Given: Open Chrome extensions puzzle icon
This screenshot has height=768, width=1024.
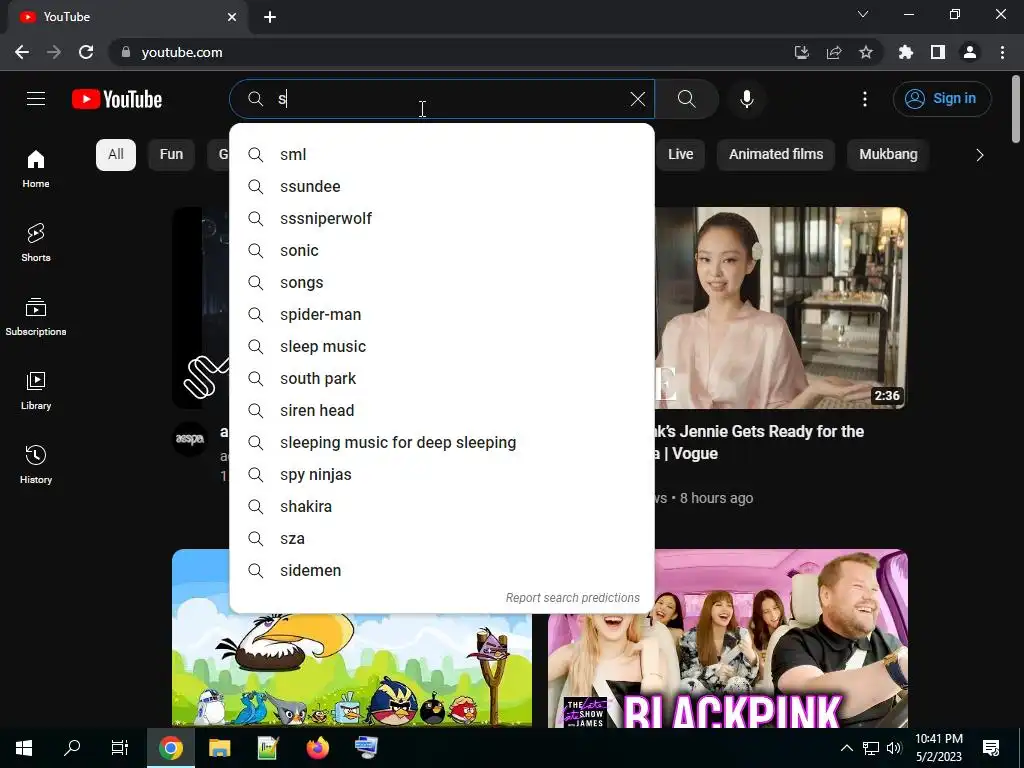Looking at the screenshot, I should [x=906, y=52].
